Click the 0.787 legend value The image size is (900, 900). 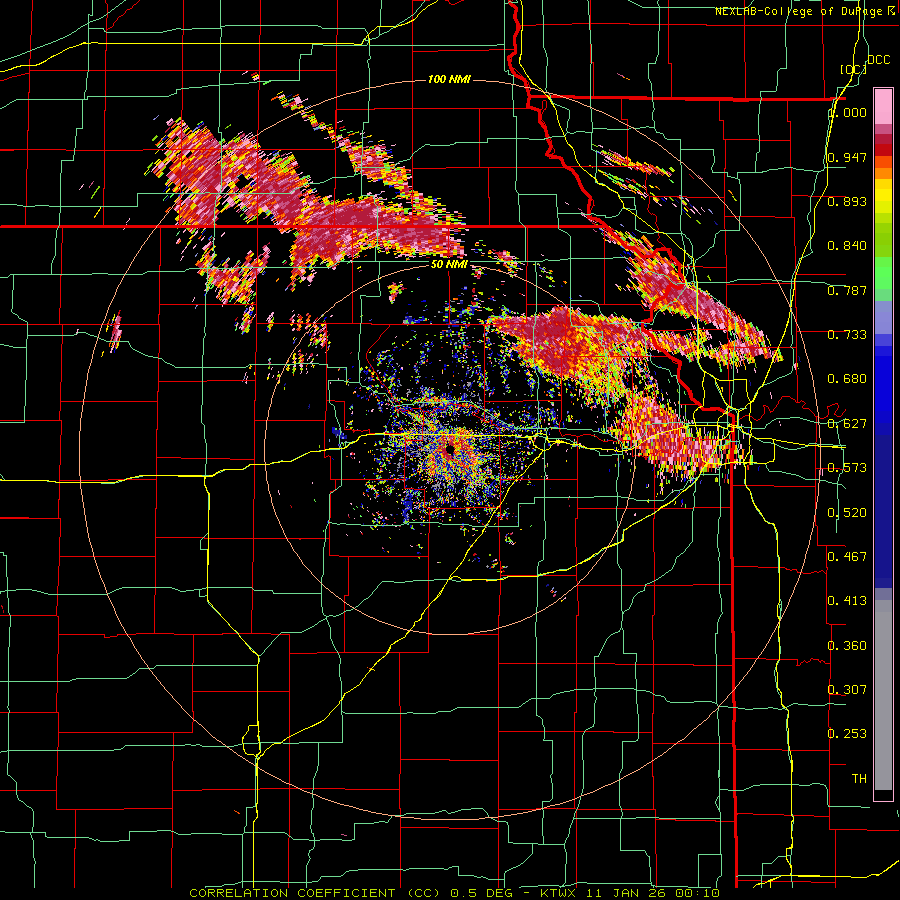pos(847,290)
